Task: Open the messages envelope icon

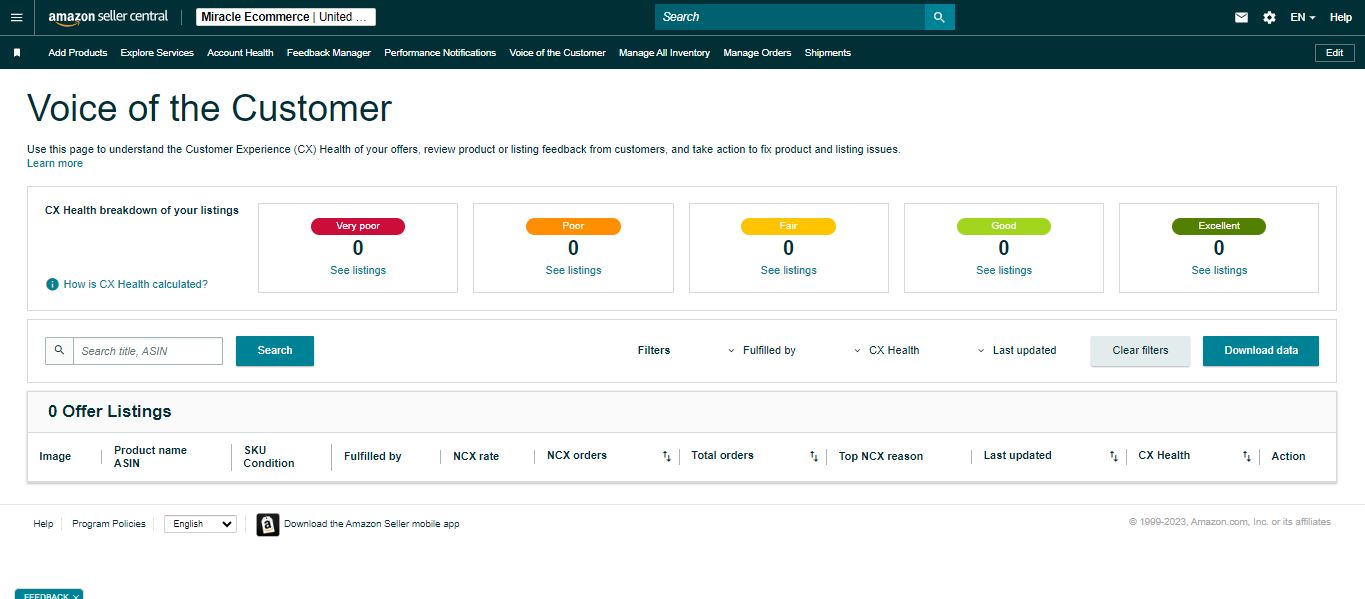Action: [x=1241, y=17]
